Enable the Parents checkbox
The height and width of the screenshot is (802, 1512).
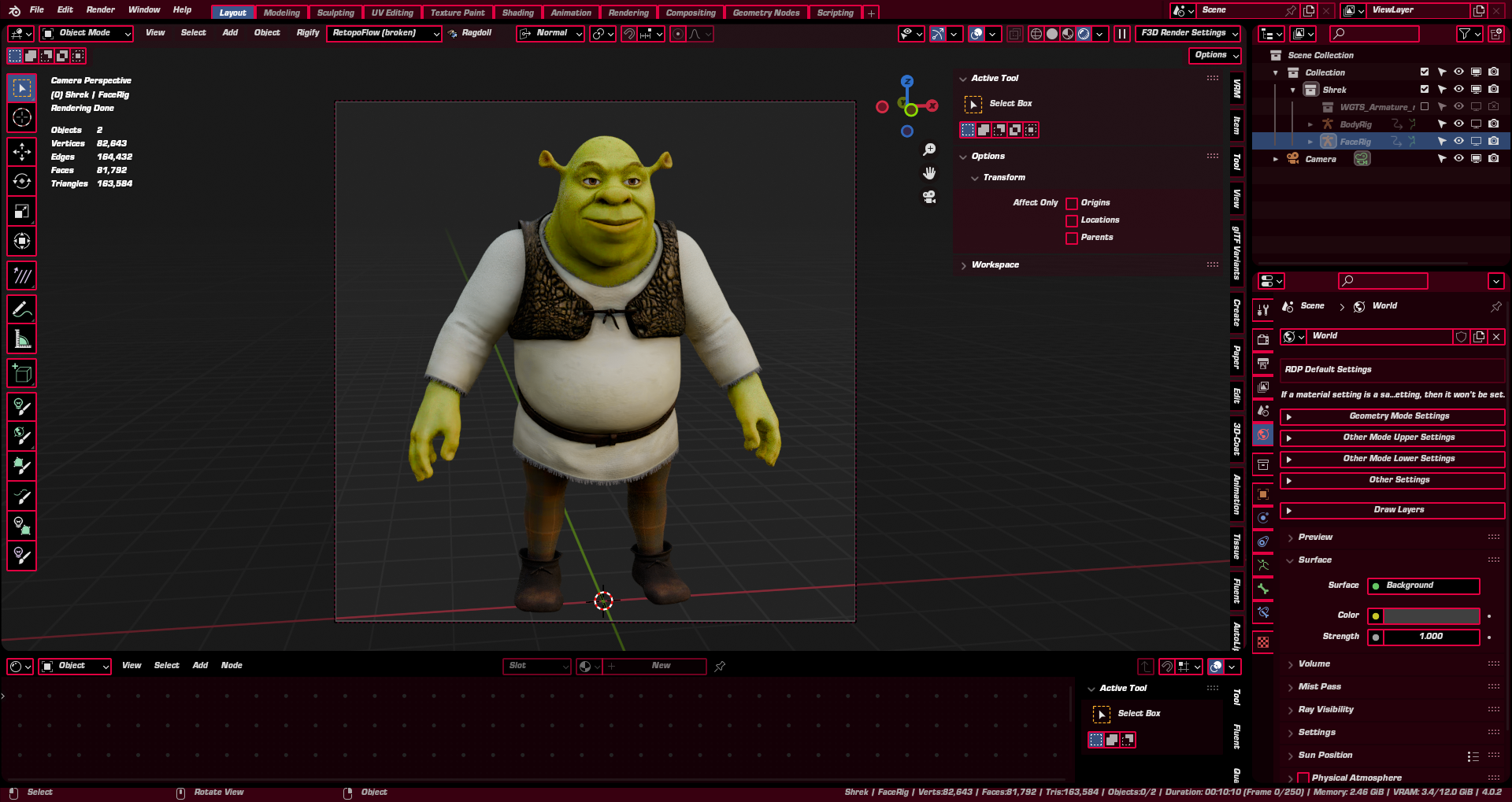coord(1072,238)
